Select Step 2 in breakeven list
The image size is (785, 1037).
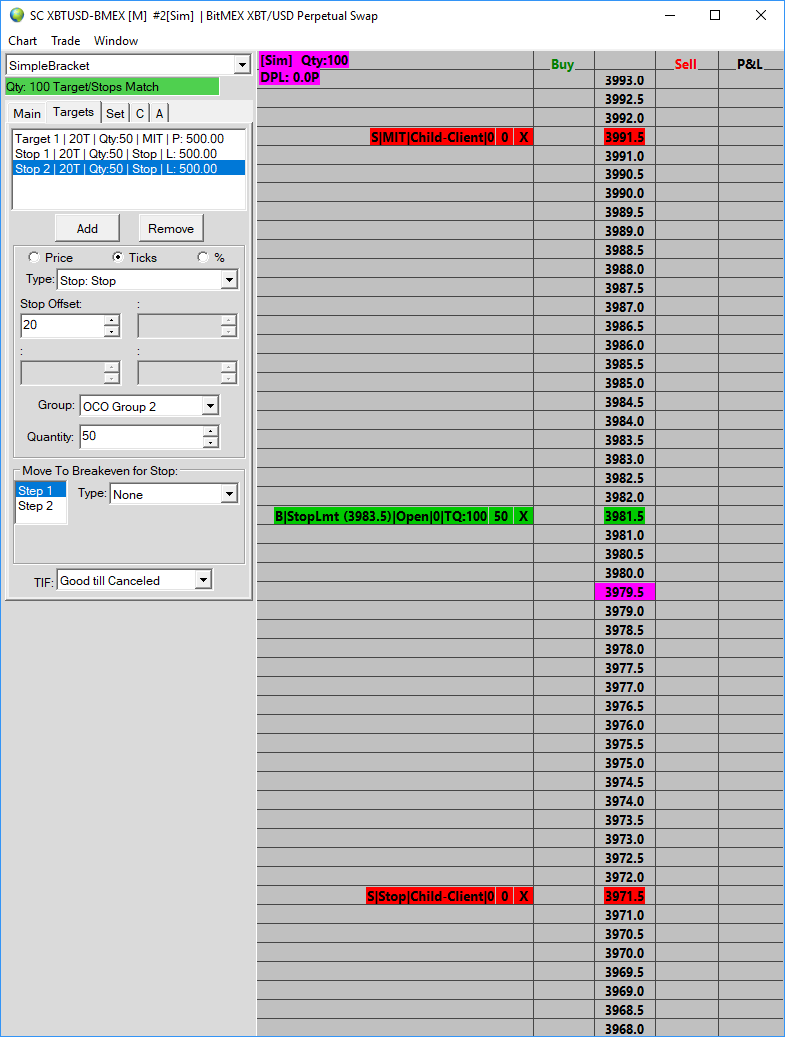[40, 505]
